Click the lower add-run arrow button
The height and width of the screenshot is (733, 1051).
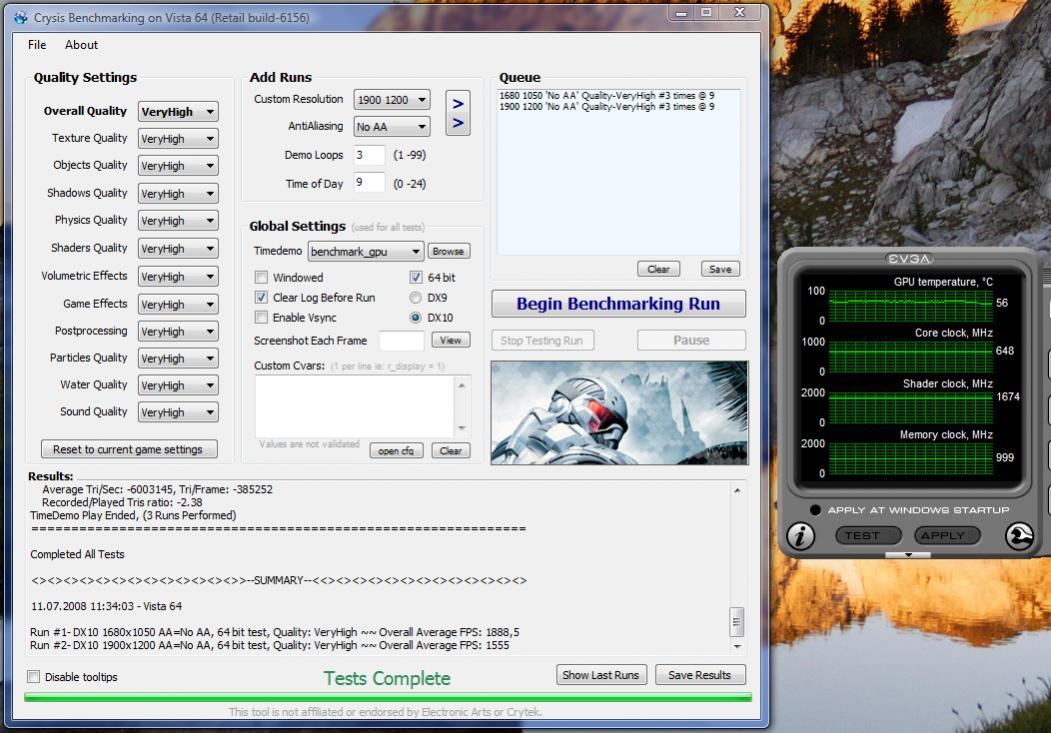(458, 123)
